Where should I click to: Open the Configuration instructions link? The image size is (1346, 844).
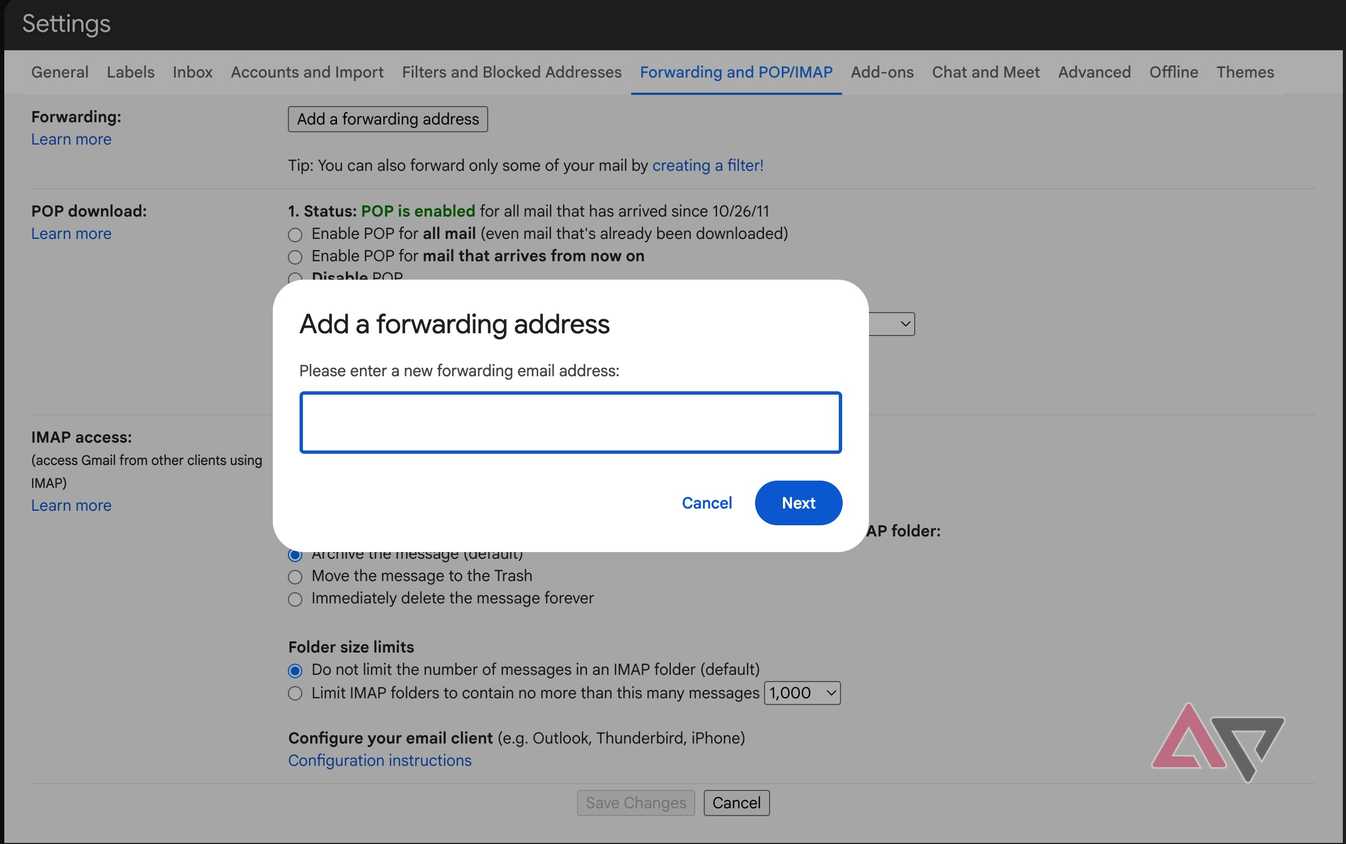tap(380, 760)
